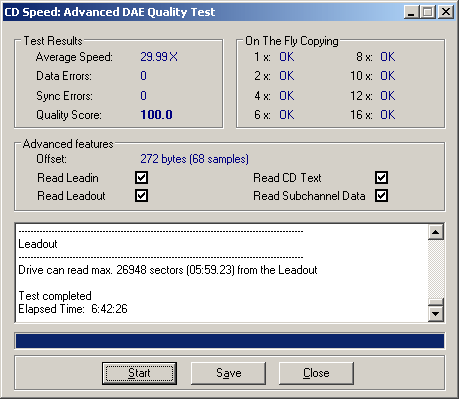Click the log scrollbar up arrow
Image resolution: width=459 pixels, height=399 pixels.
pos(436,232)
